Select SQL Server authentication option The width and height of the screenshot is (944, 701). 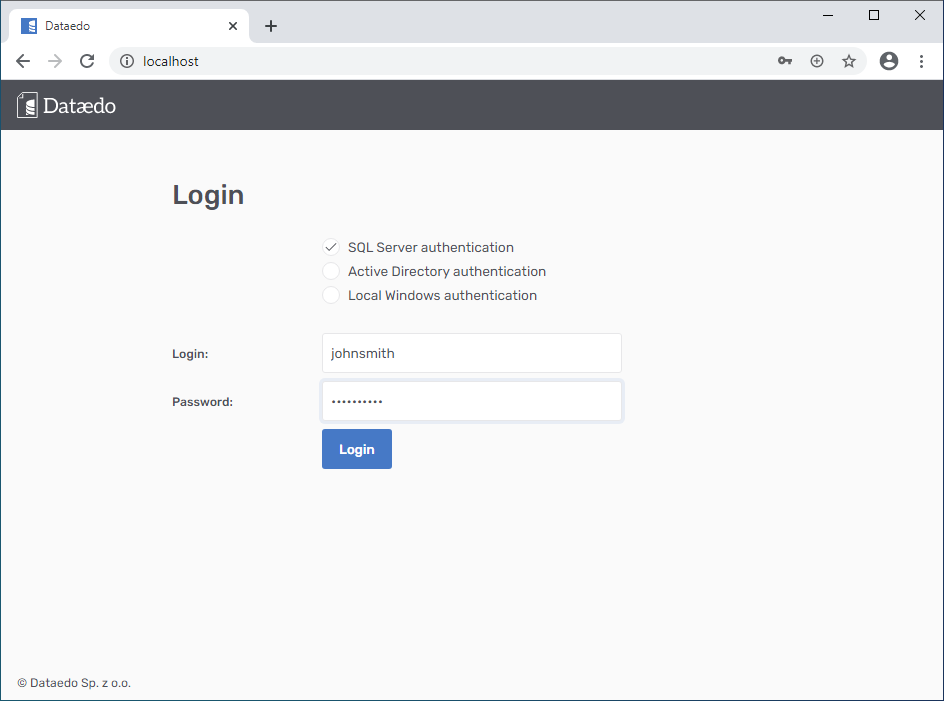331,247
